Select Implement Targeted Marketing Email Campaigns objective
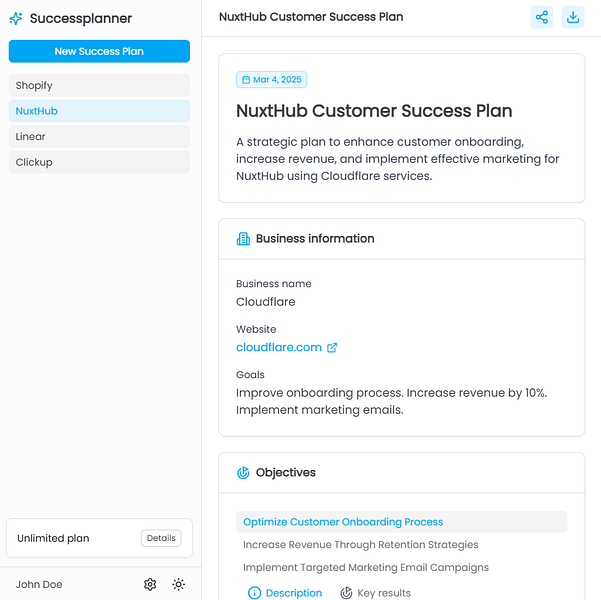The width and height of the screenshot is (601, 600). pos(366,567)
